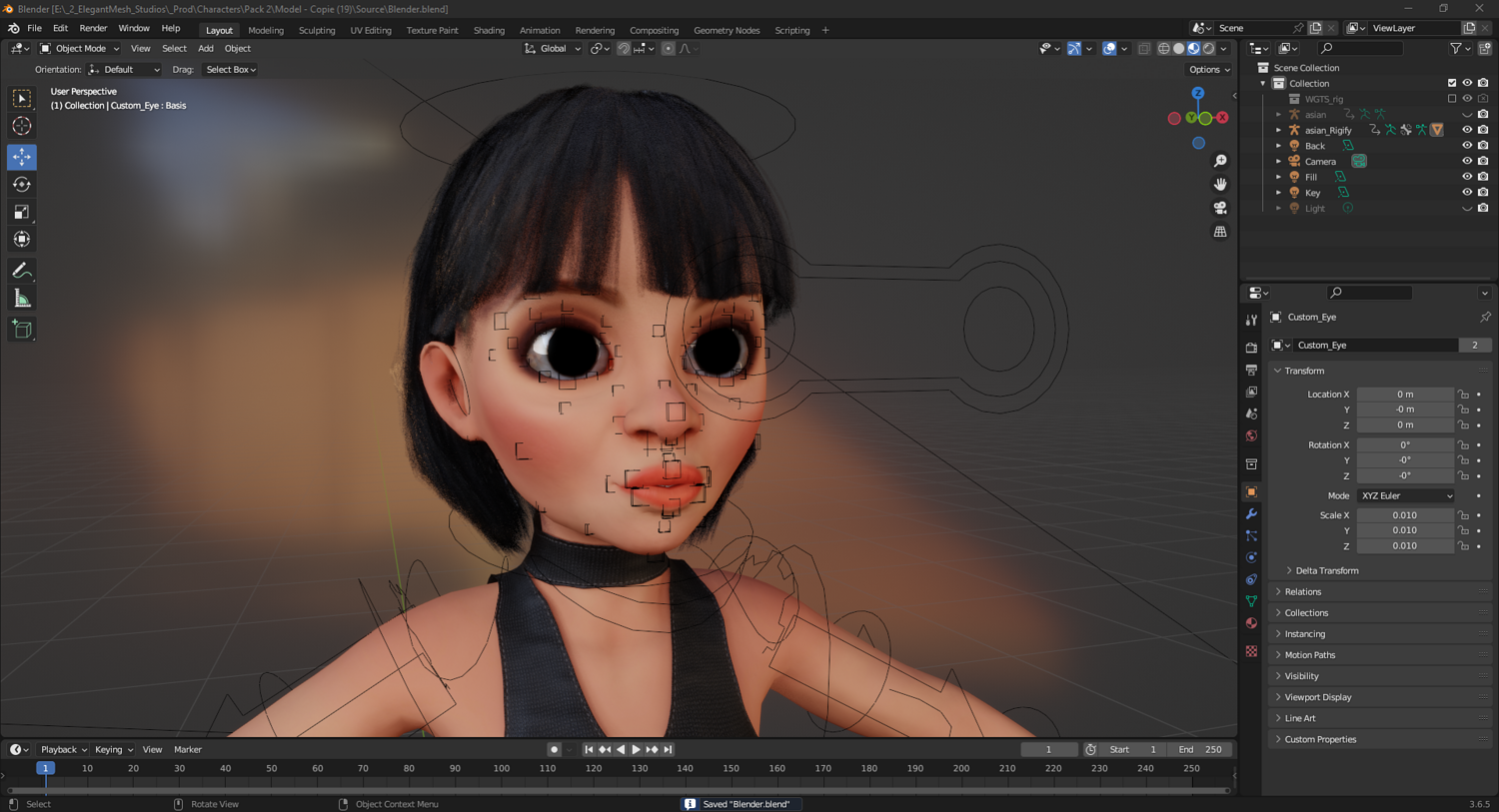1499x812 pixels.
Task: Click the Custom_Eye object name field
Action: (1374, 345)
